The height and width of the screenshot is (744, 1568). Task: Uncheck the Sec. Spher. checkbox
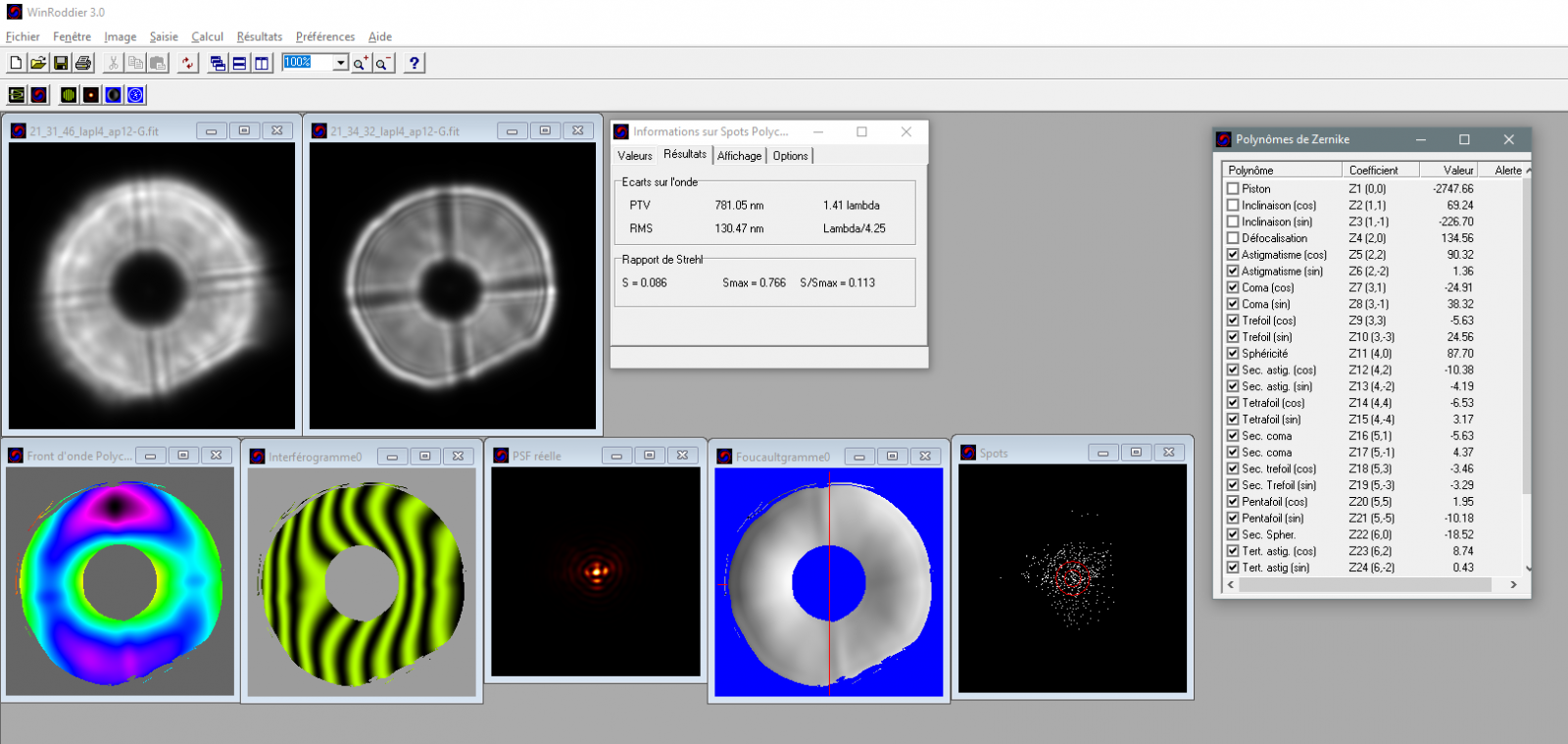[1233, 534]
